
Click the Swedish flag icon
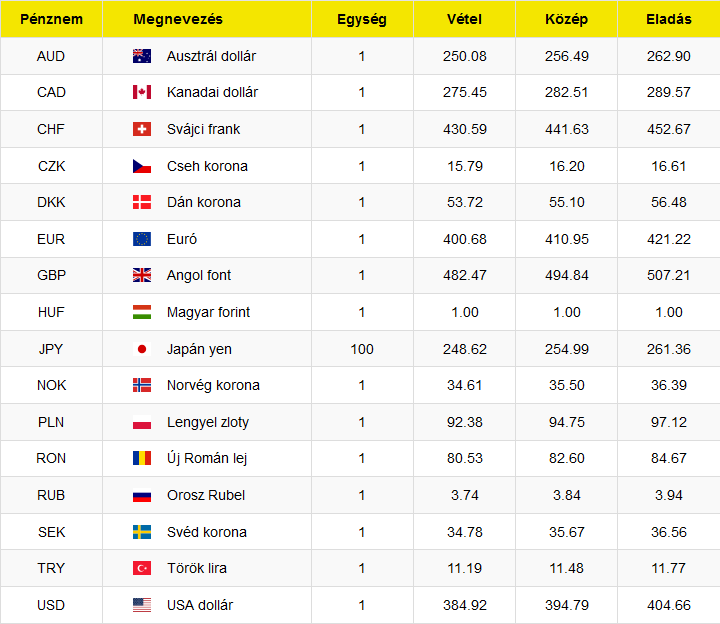(142, 532)
